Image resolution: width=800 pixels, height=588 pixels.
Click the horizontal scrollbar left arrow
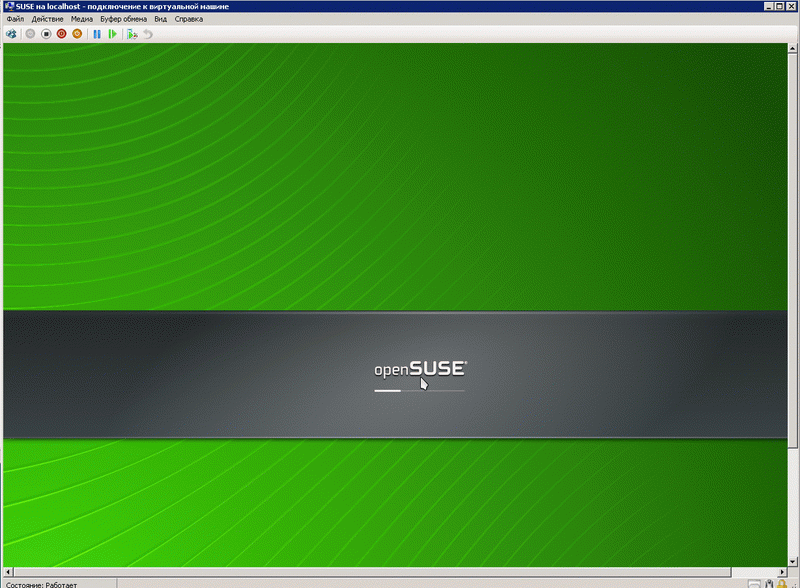click(8, 572)
